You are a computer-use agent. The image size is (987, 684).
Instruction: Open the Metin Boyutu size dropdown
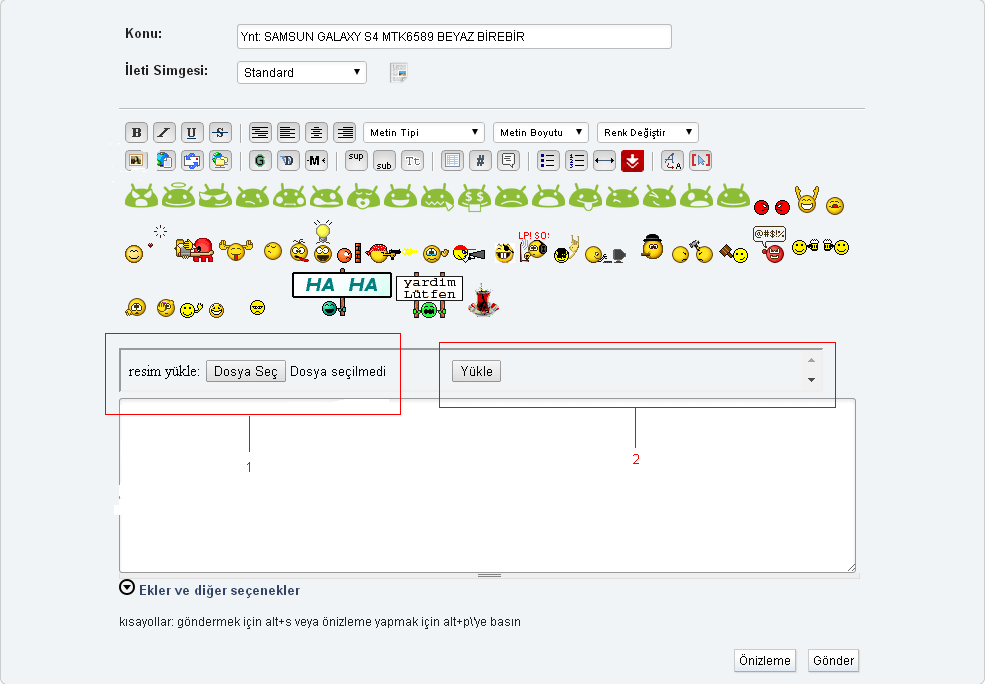pyautogui.click(x=540, y=133)
